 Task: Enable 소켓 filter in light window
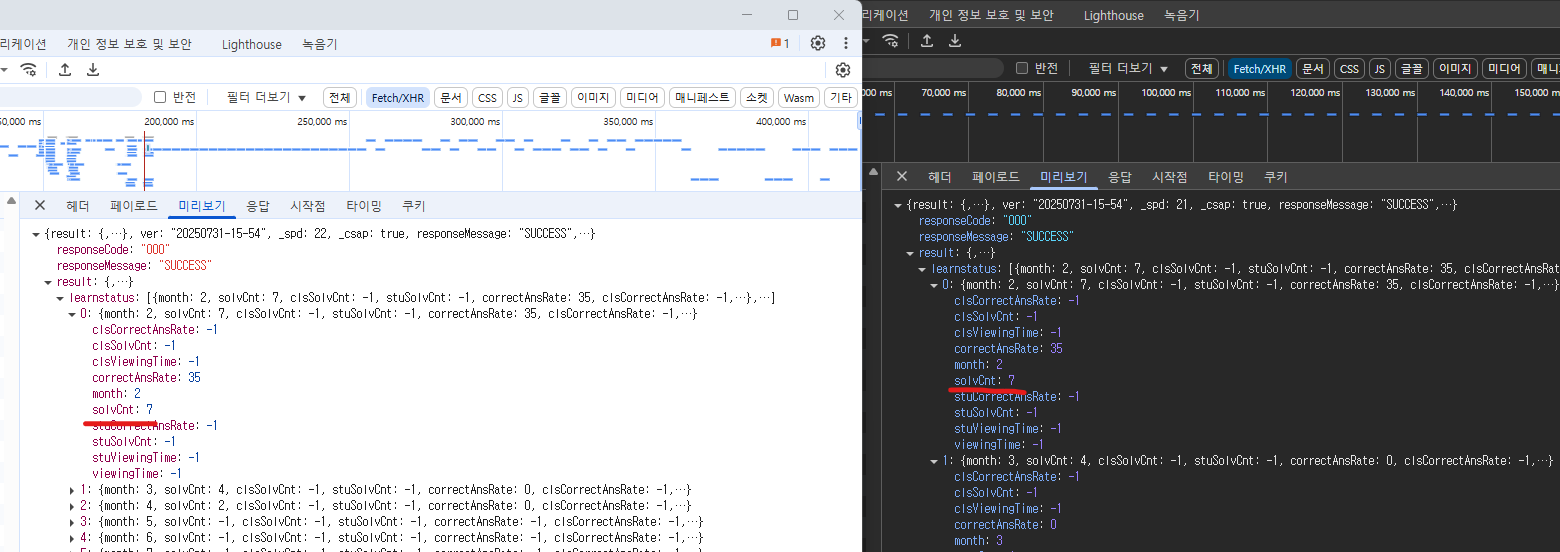756,97
